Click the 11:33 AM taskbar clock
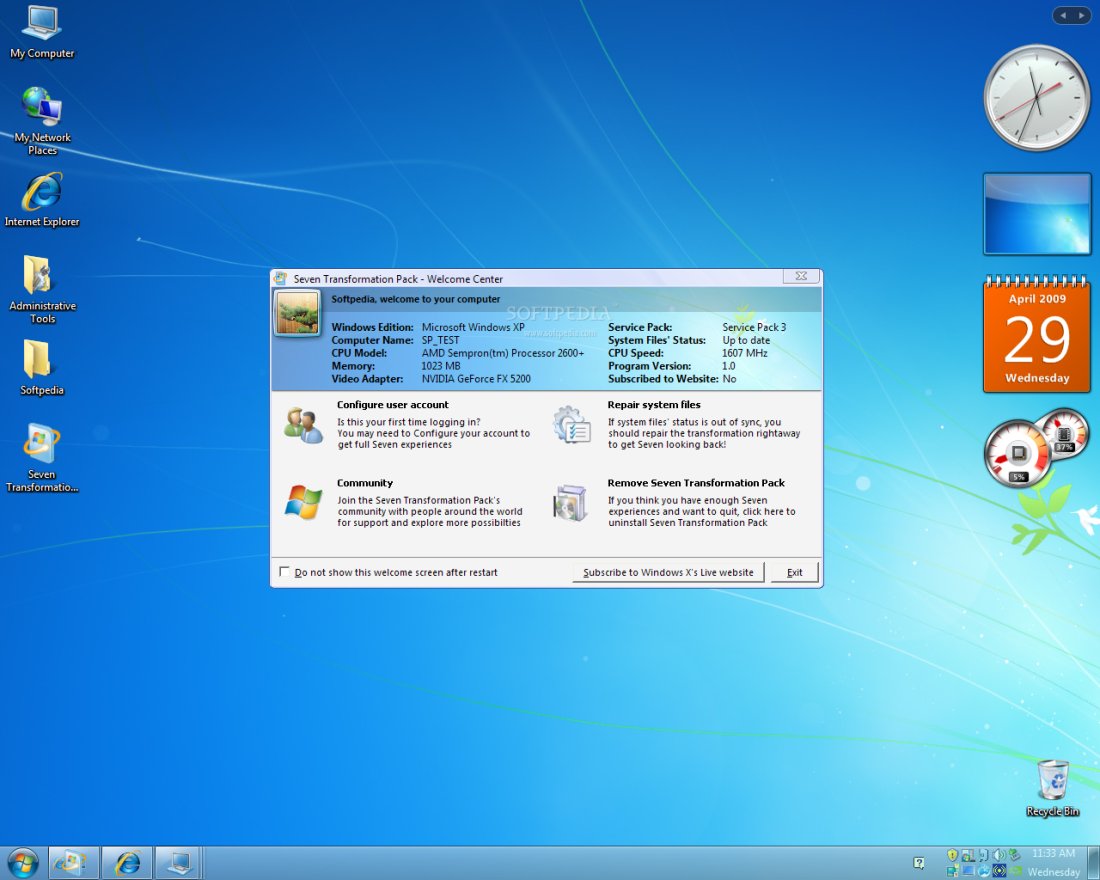1100x880 pixels. [1053, 853]
